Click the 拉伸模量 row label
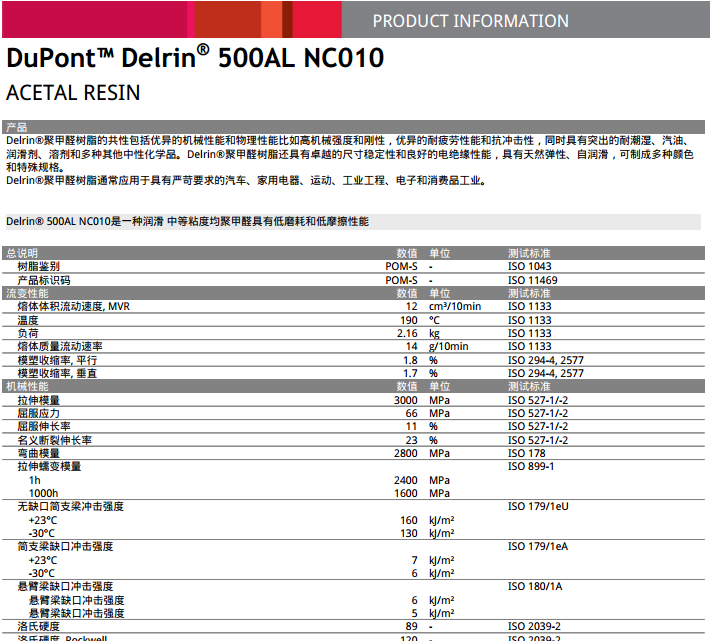Screen dimensions: 710x641 click(x=38, y=400)
